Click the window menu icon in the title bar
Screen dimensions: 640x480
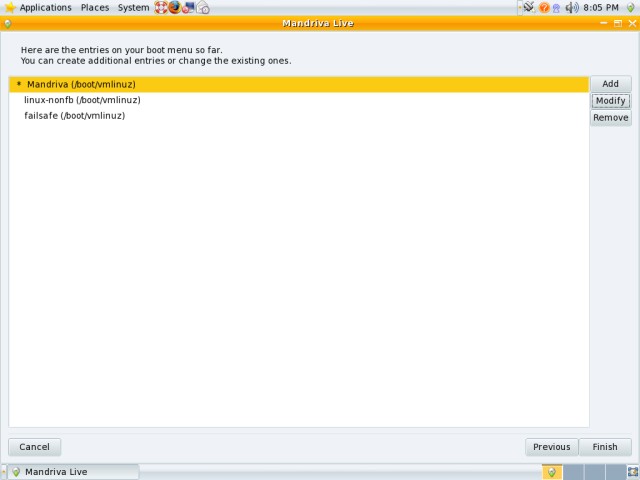click(x=7, y=24)
